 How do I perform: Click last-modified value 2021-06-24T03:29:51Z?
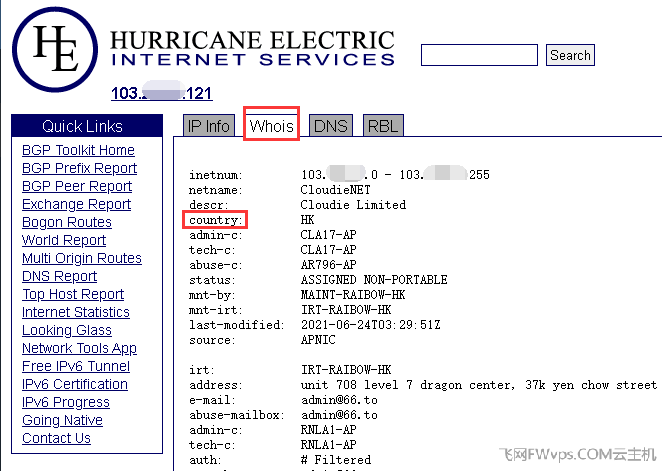(x=371, y=325)
